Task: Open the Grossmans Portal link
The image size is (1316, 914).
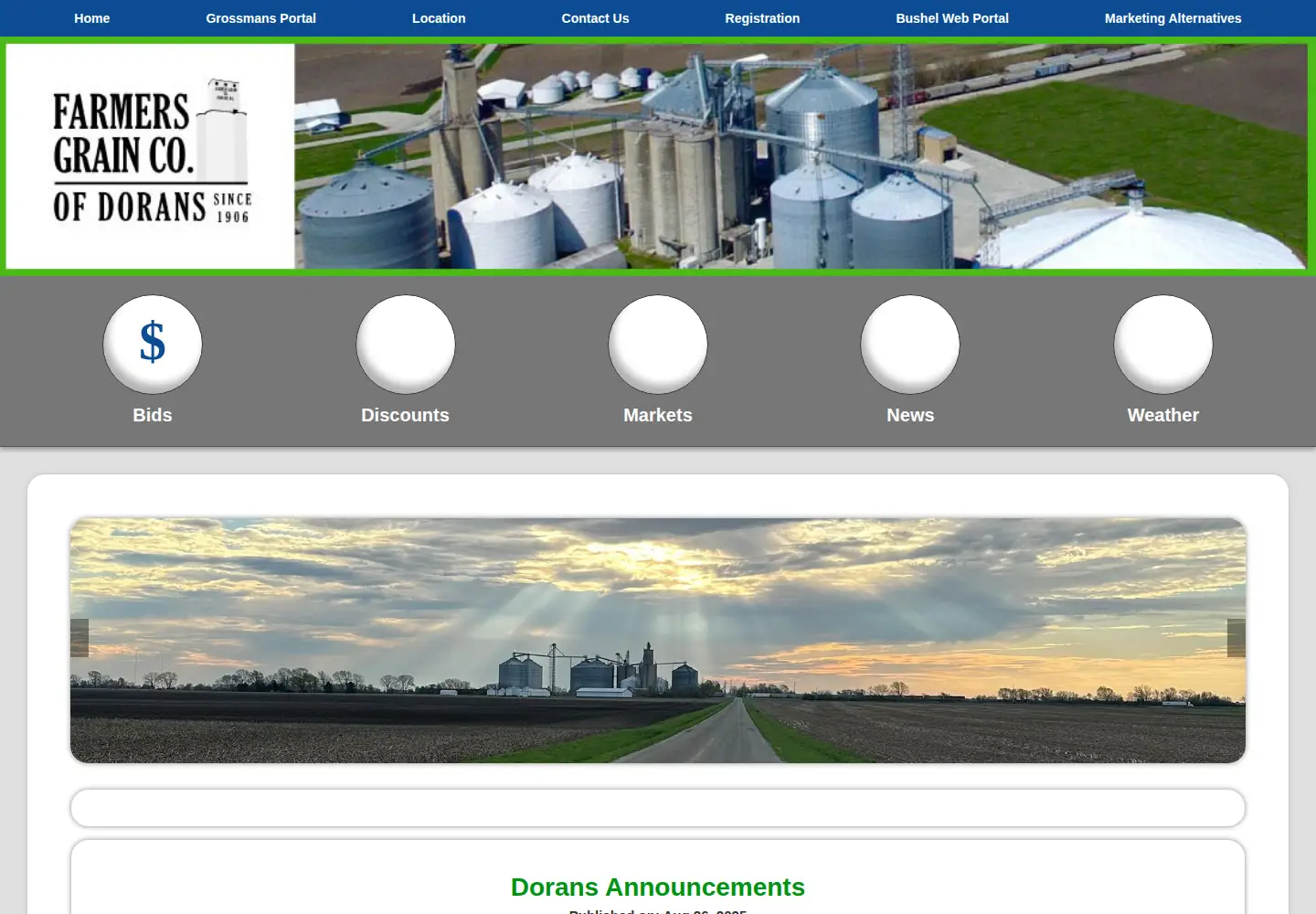Action: point(260,18)
